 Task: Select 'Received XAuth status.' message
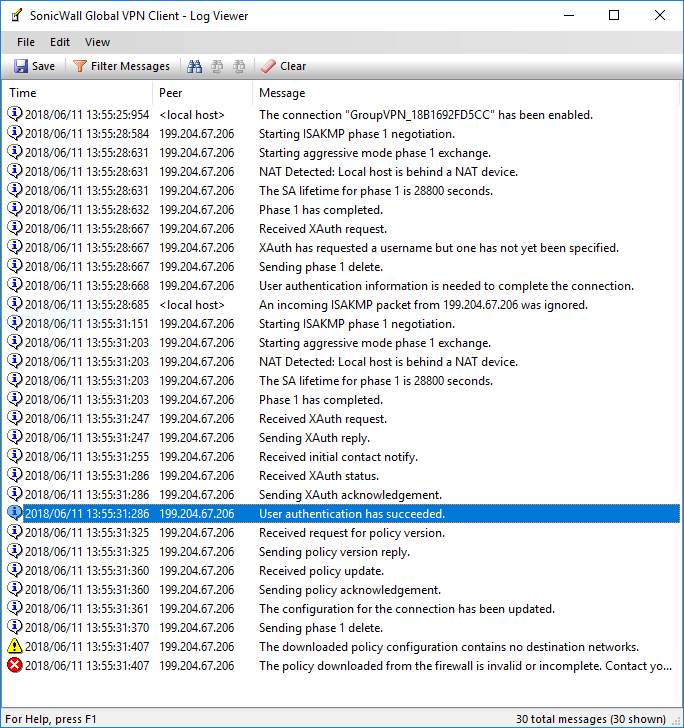(x=319, y=476)
